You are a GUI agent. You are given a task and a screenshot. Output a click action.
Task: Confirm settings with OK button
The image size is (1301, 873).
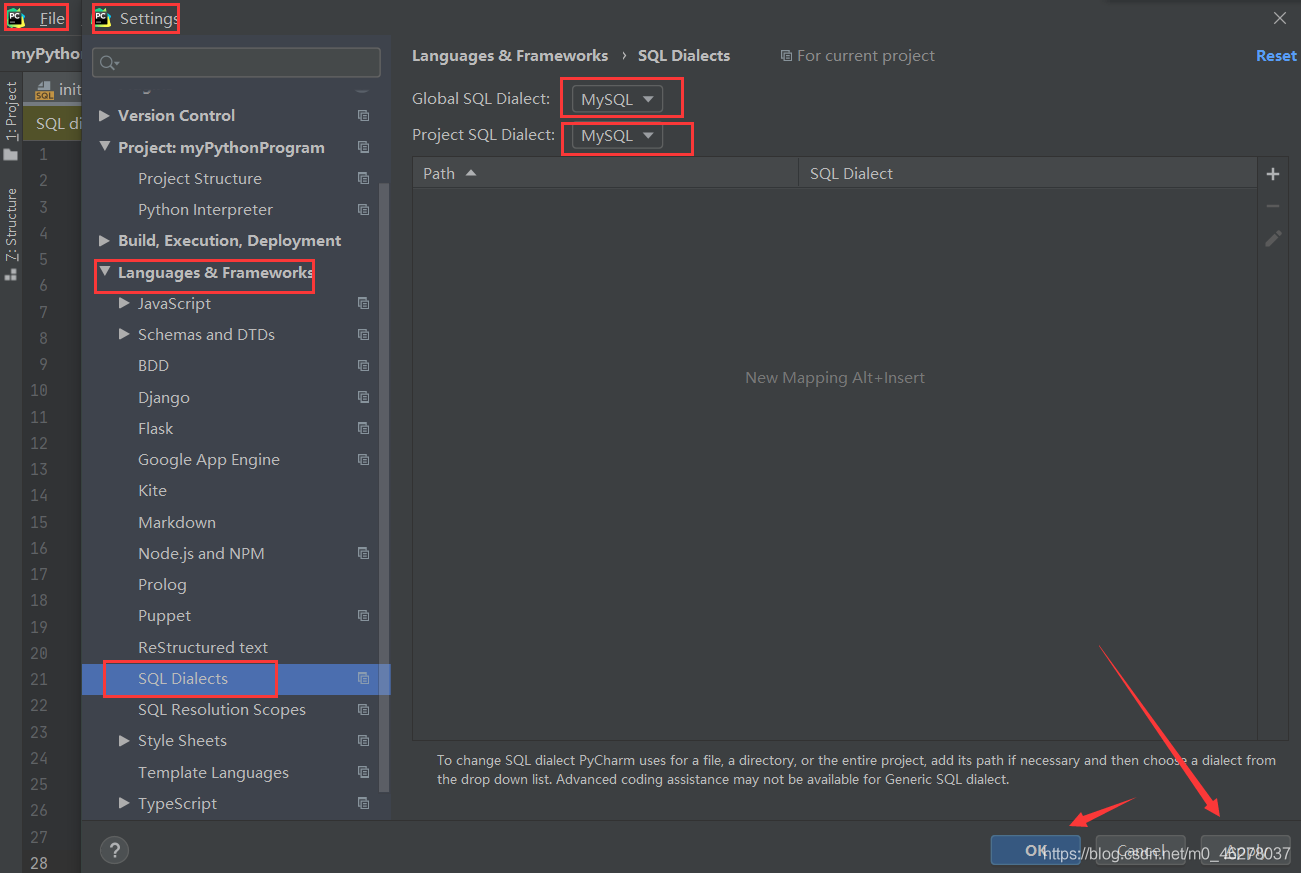pos(1036,850)
